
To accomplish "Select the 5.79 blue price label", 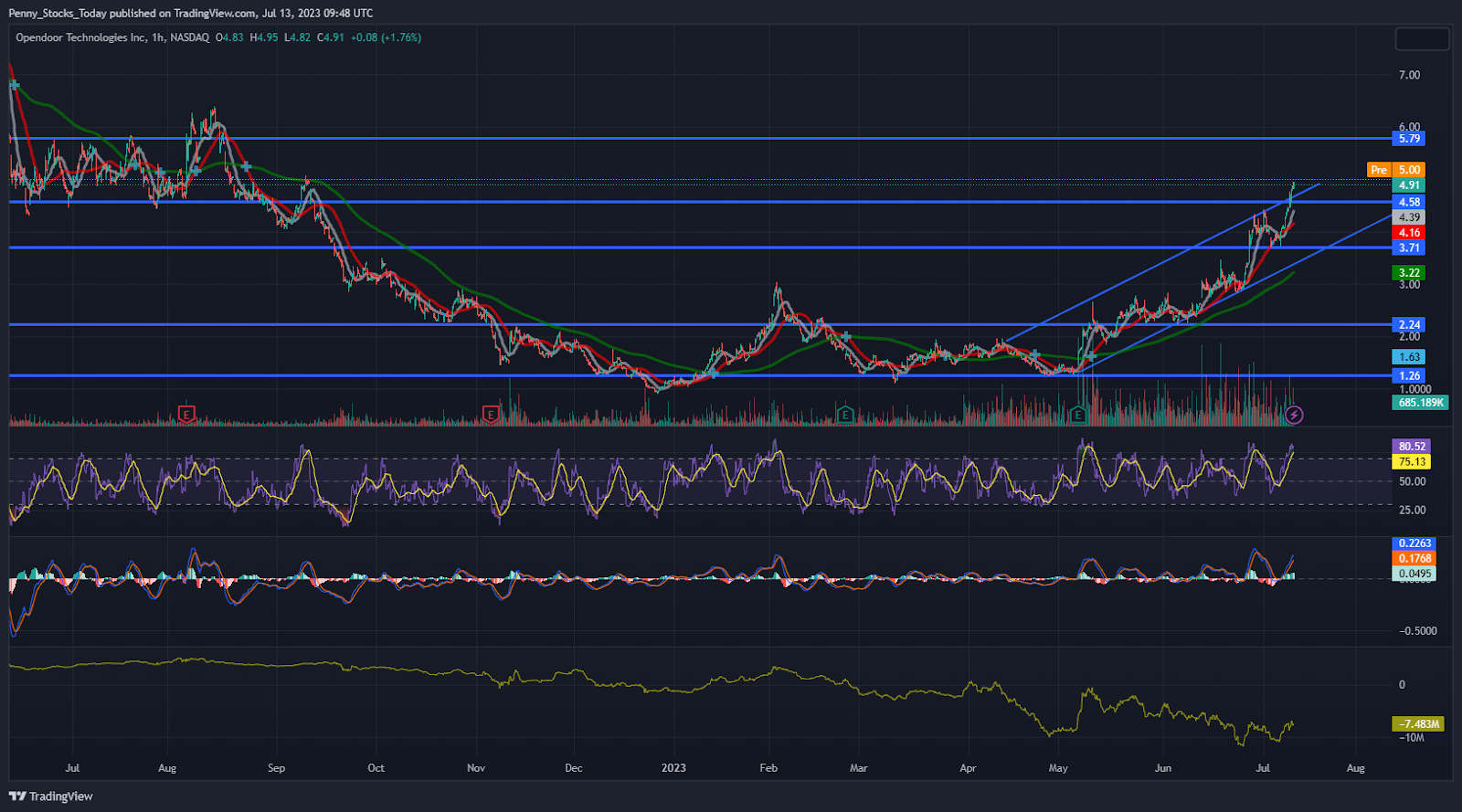I will [x=1409, y=139].
